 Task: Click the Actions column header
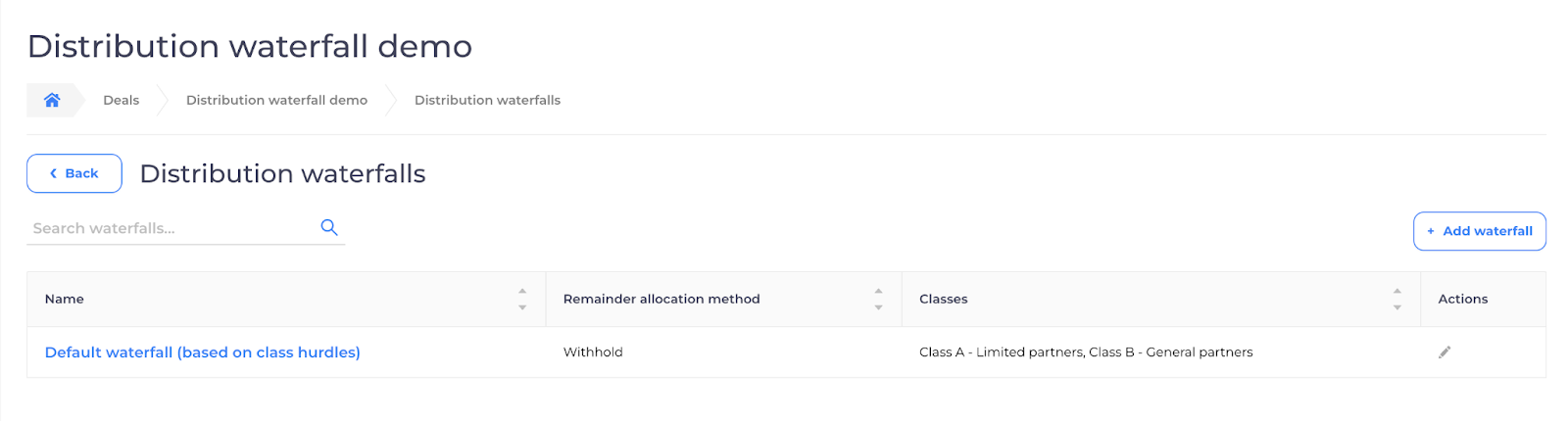[1462, 300]
